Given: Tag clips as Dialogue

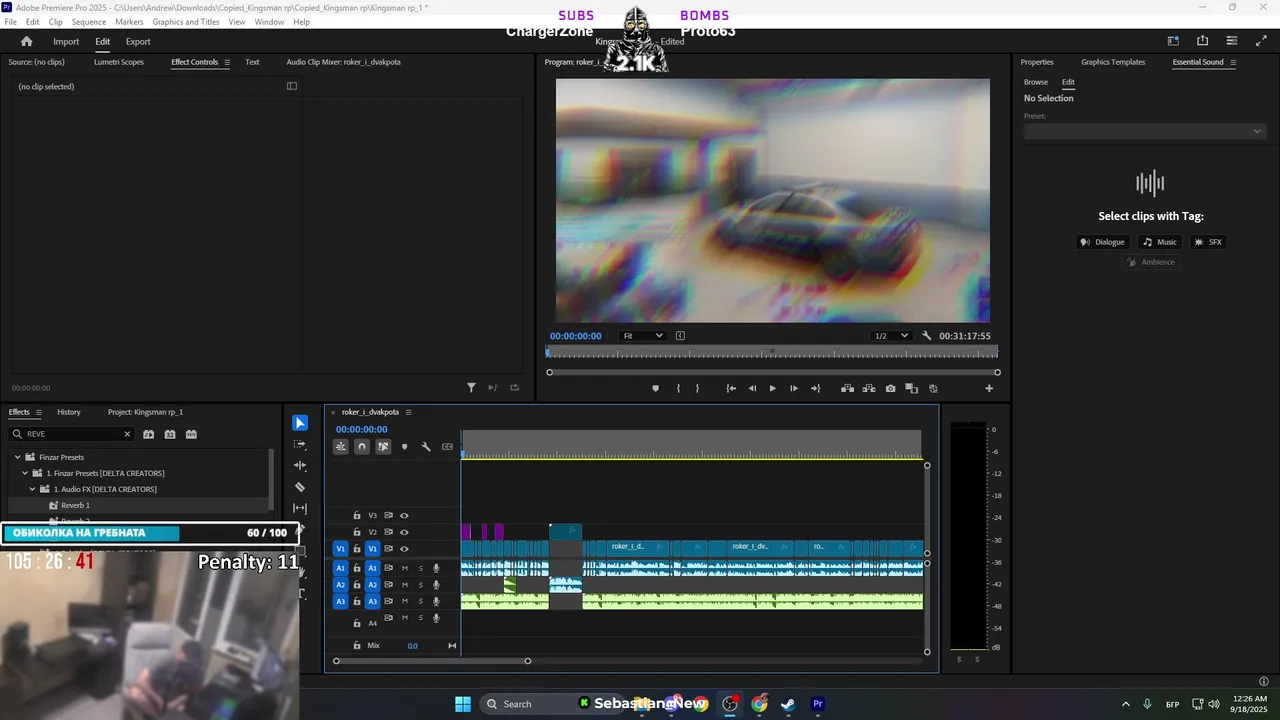Looking at the screenshot, I should point(1102,242).
